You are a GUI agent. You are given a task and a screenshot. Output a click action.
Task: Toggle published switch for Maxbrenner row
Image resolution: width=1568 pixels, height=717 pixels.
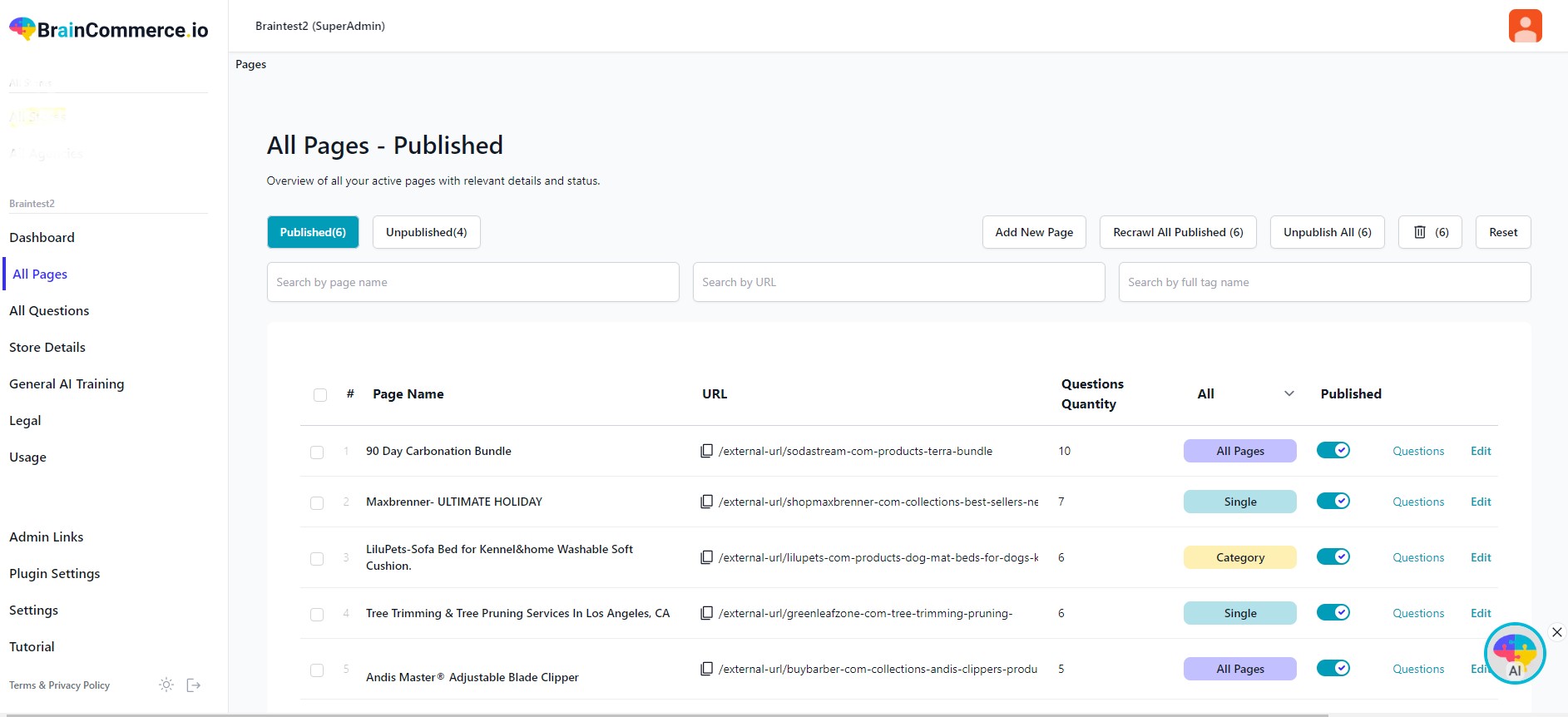1333,501
